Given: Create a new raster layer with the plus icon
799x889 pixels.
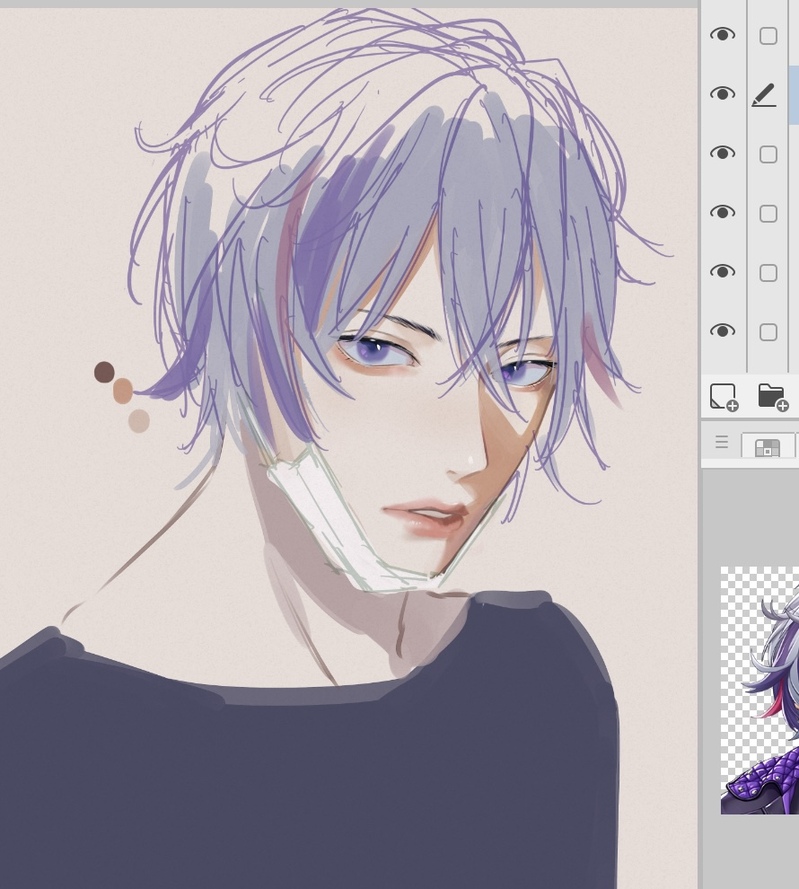Looking at the screenshot, I should pyautogui.click(x=724, y=397).
